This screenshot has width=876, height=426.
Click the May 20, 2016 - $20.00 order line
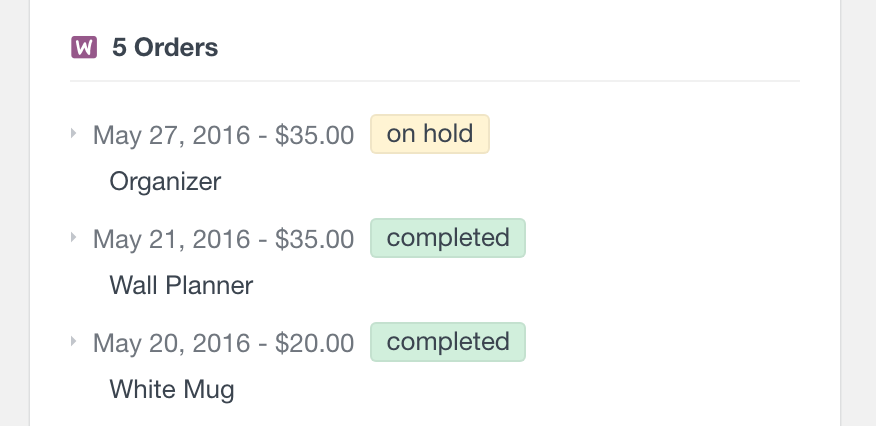click(223, 343)
